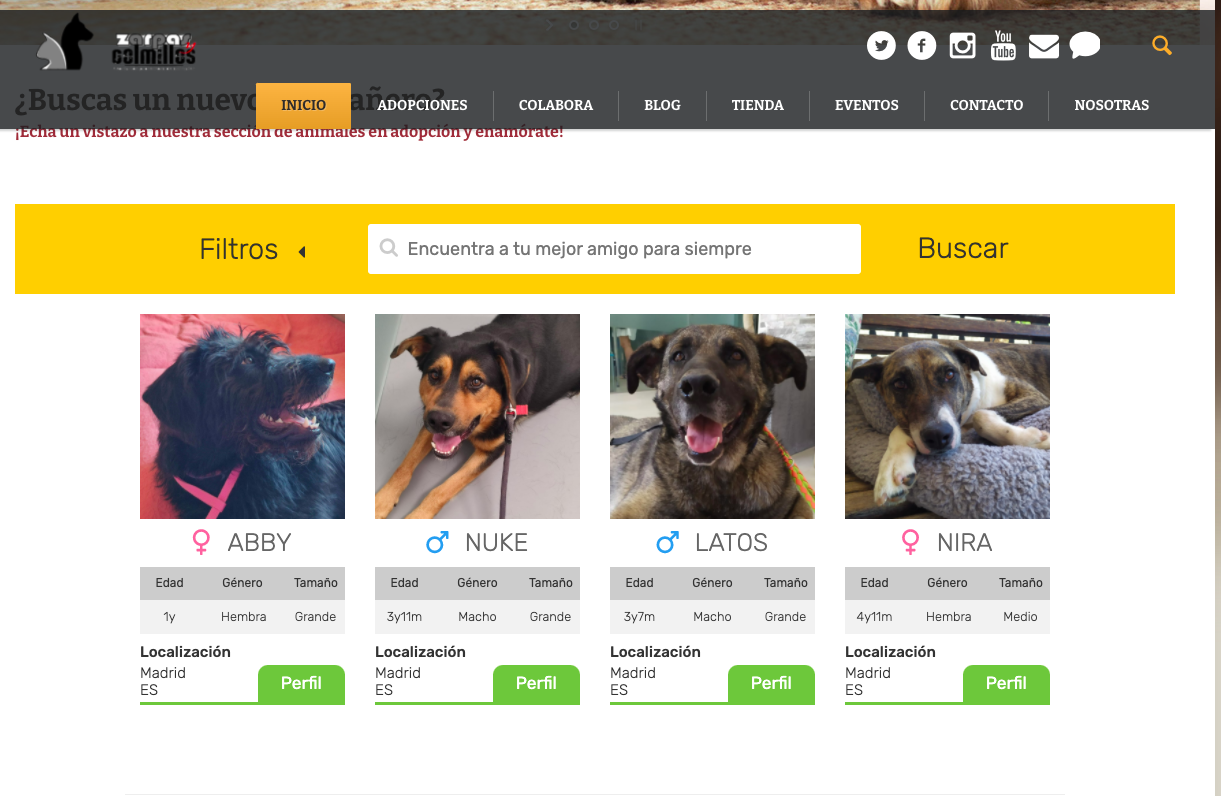Go to the INICIO menu item

(303, 105)
